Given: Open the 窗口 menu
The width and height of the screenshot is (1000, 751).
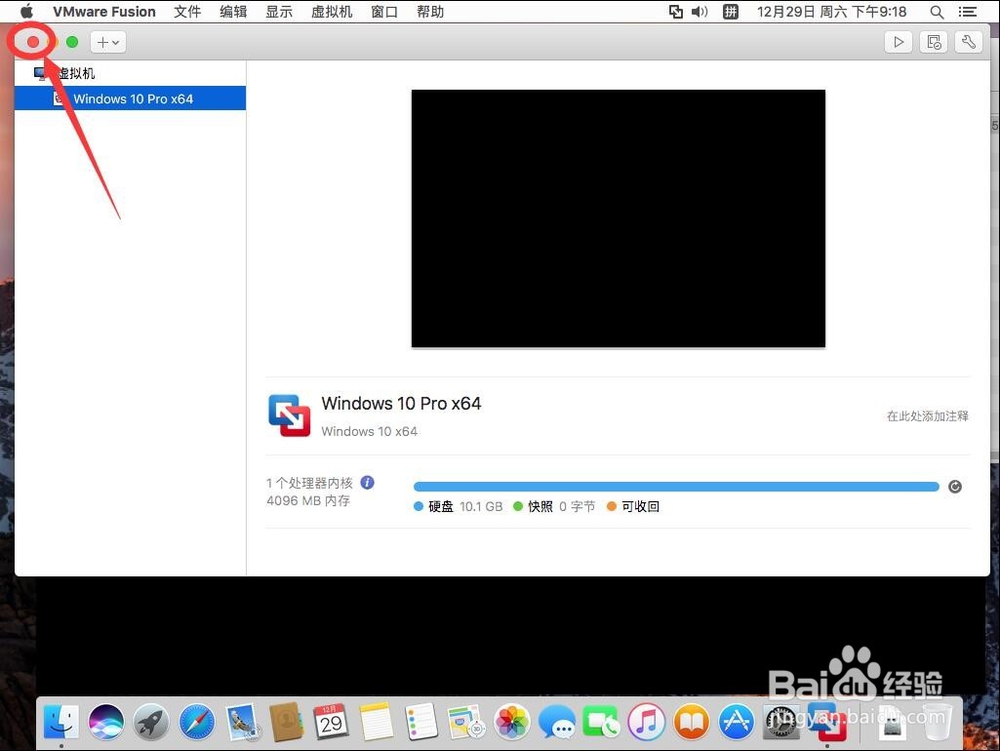Looking at the screenshot, I should 385,11.
